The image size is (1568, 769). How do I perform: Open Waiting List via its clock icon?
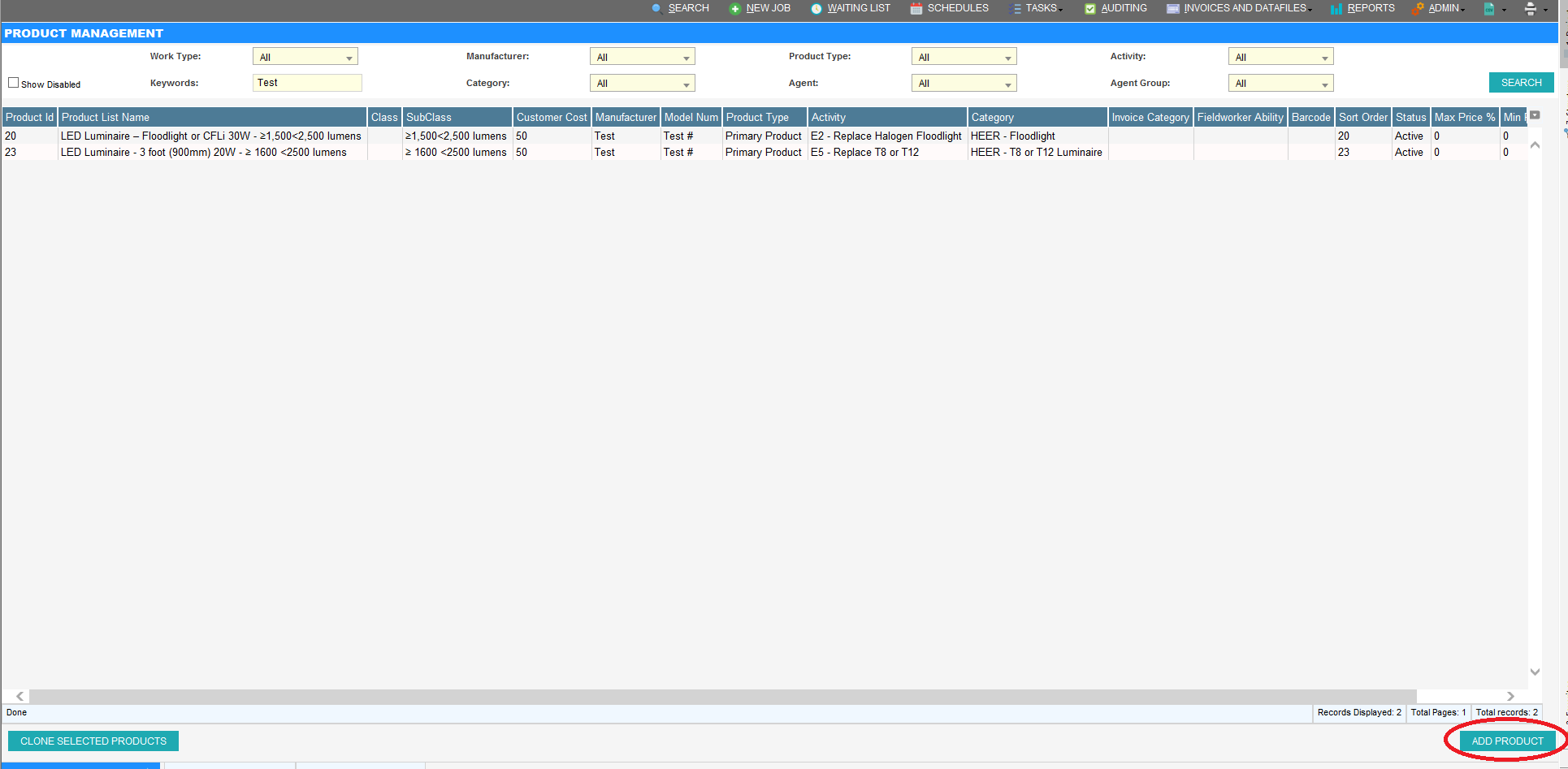[816, 9]
